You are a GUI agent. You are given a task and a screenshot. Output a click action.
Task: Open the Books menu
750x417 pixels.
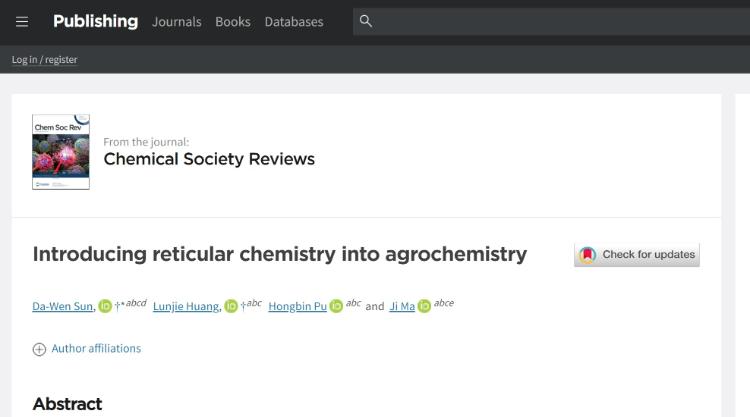(233, 22)
